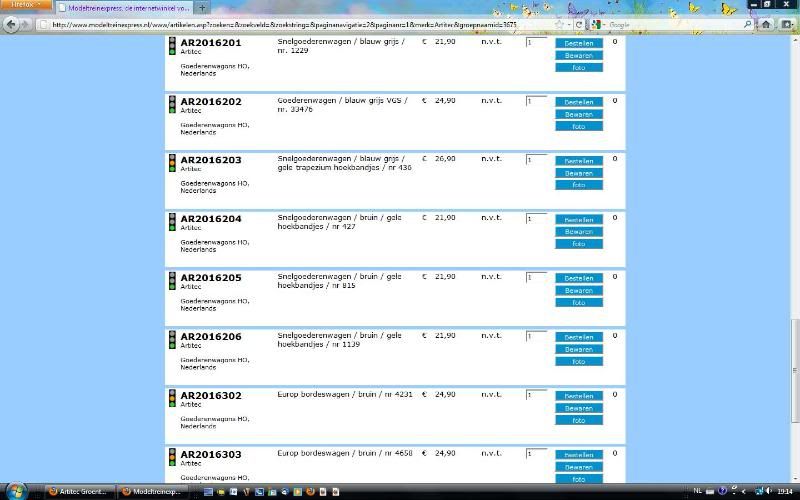
Task: Click the volume speaker tray icon
Action: 769,491
